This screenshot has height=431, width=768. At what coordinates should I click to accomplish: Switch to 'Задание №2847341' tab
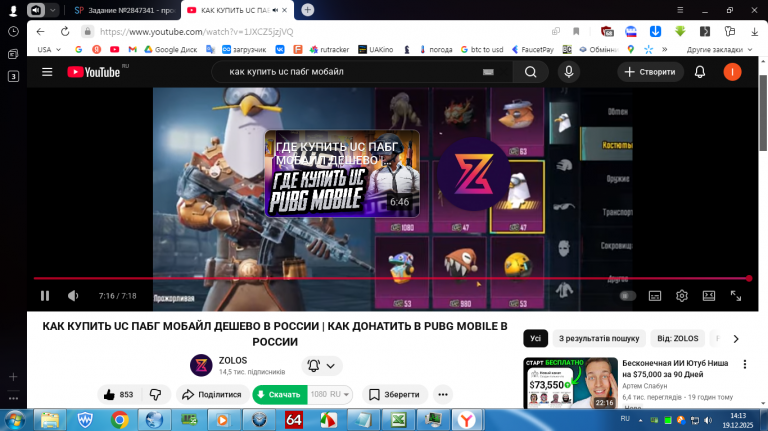click(x=124, y=10)
